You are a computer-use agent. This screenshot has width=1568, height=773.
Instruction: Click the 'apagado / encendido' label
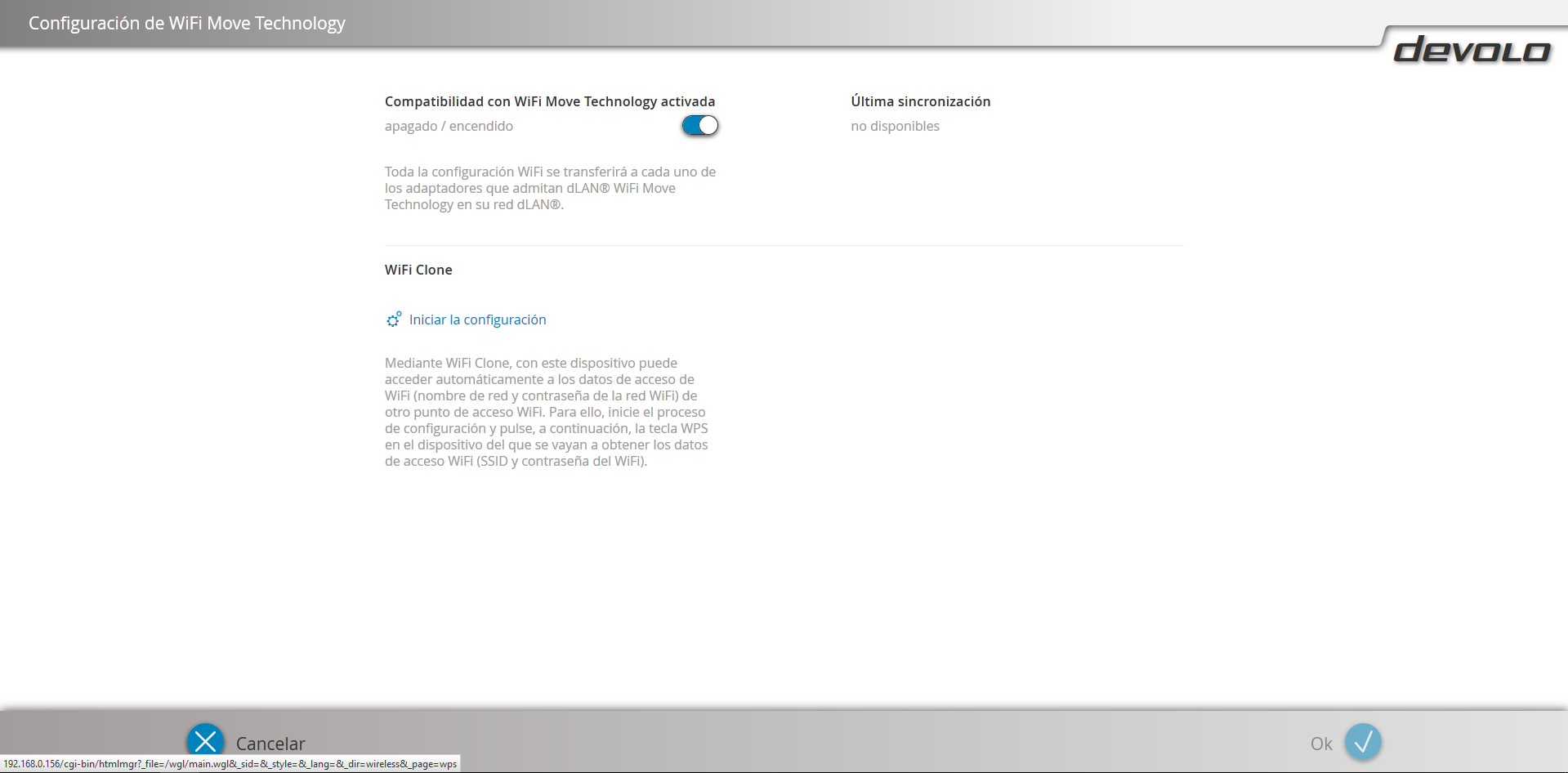coord(449,126)
